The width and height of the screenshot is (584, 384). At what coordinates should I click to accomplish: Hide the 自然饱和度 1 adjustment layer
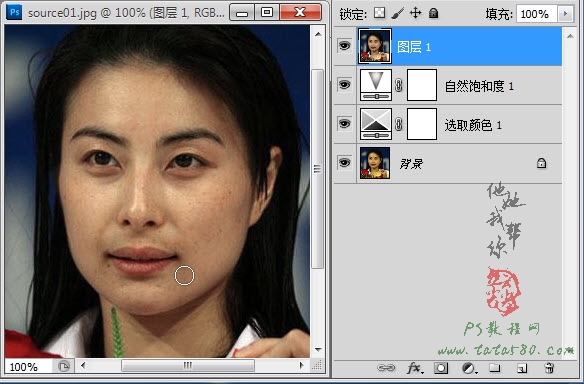coord(345,85)
